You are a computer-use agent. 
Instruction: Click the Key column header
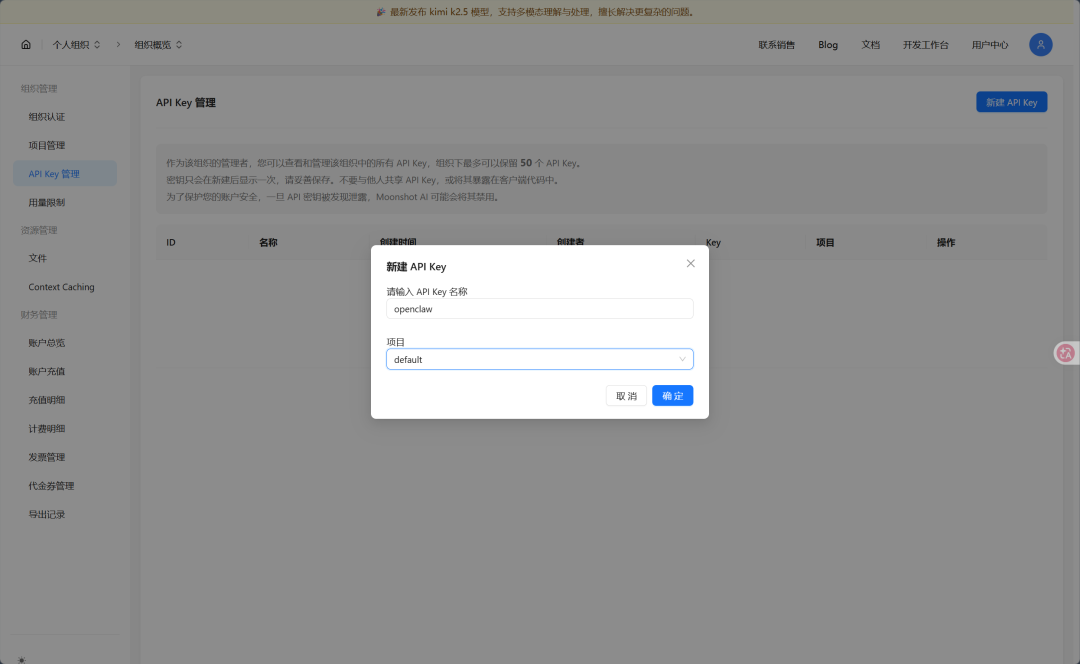click(x=713, y=242)
